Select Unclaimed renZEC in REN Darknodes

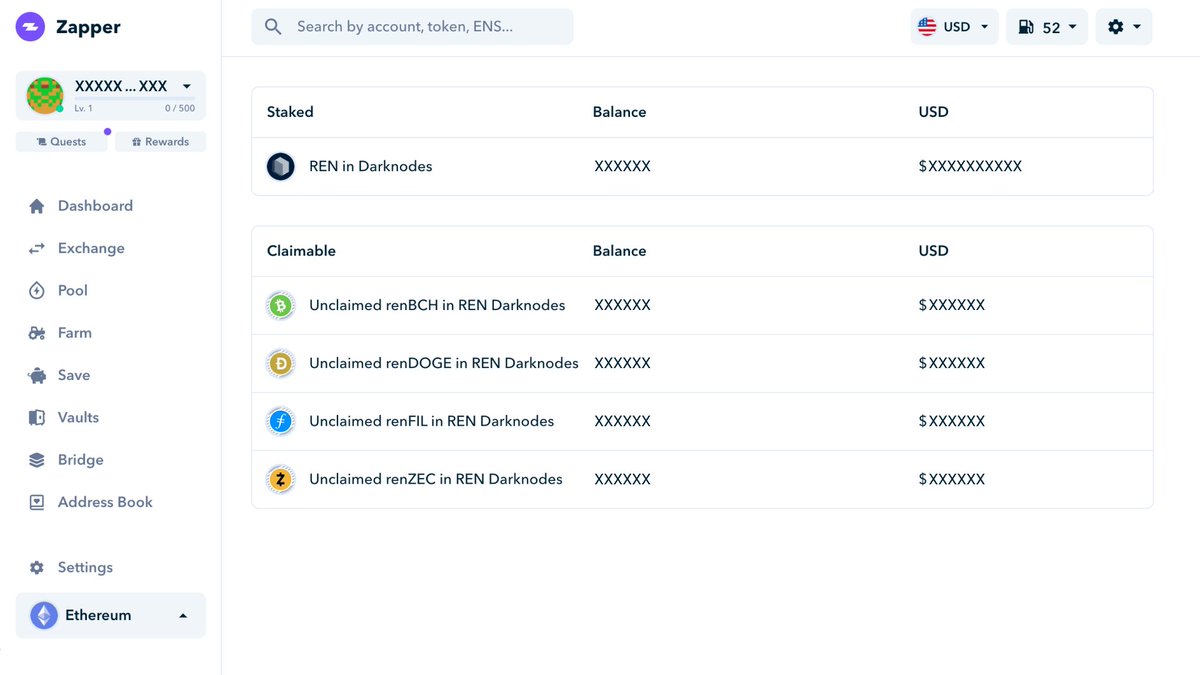click(x=702, y=479)
